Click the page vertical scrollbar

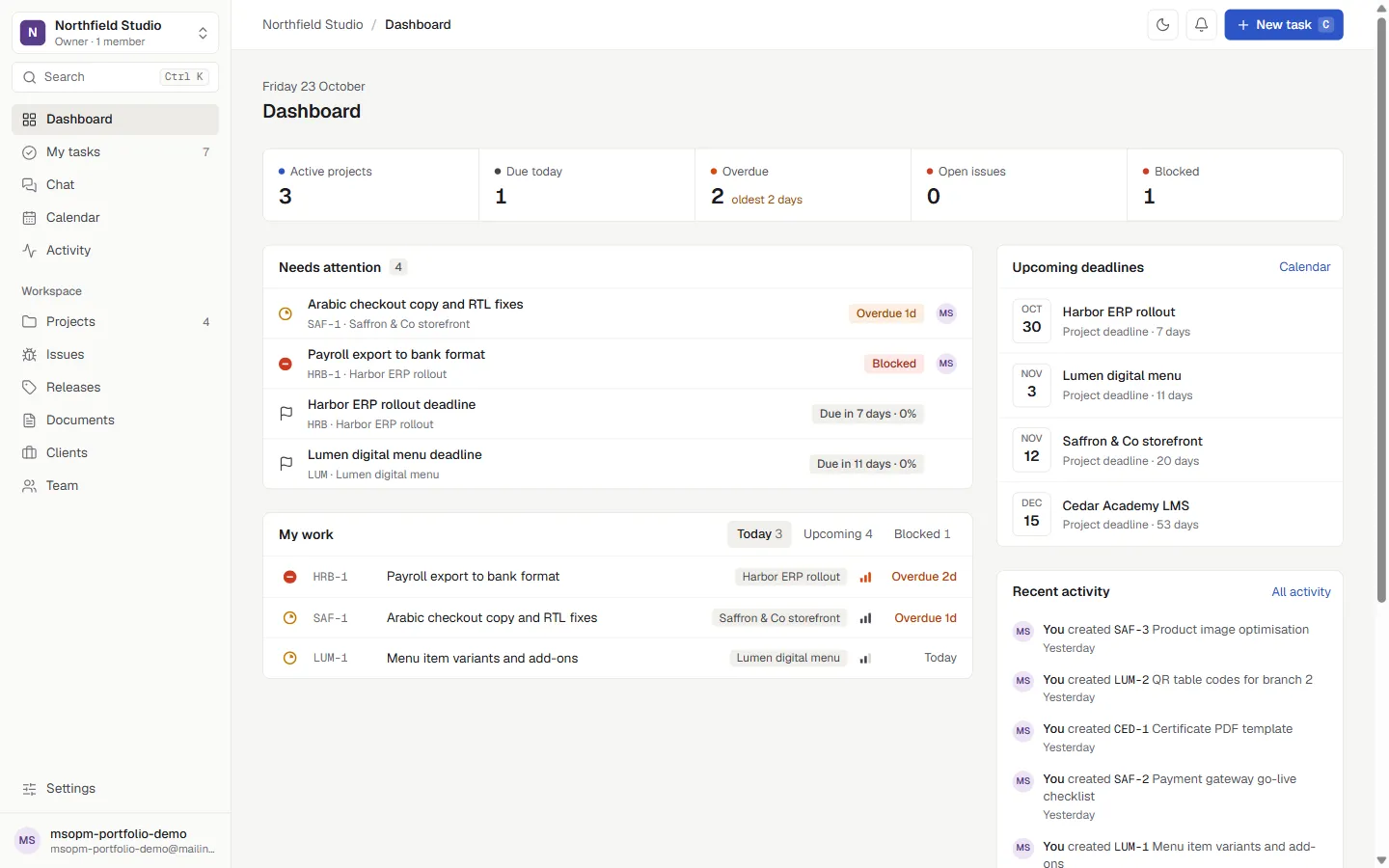click(x=1381, y=309)
